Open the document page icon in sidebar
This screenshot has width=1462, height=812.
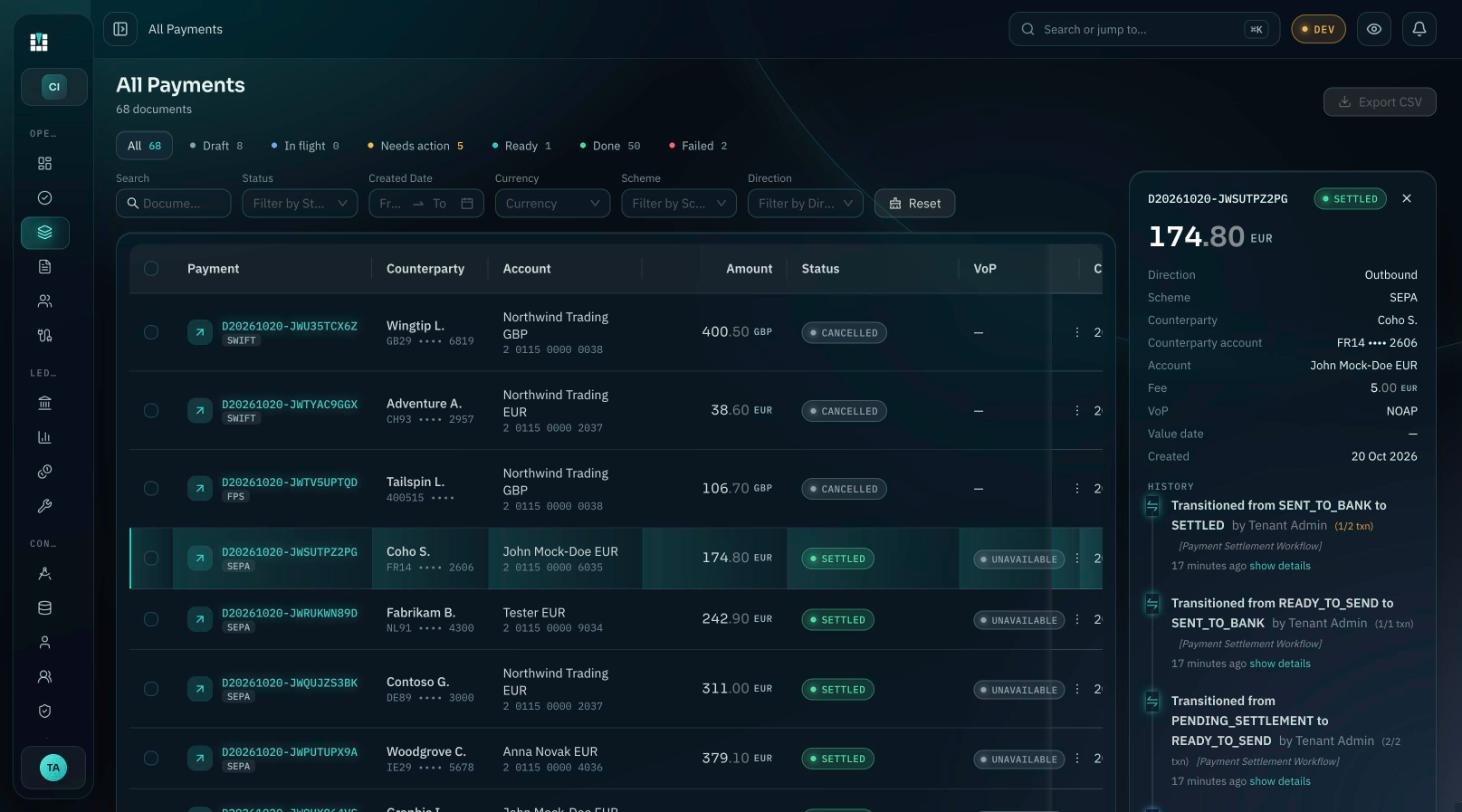coord(45,267)
